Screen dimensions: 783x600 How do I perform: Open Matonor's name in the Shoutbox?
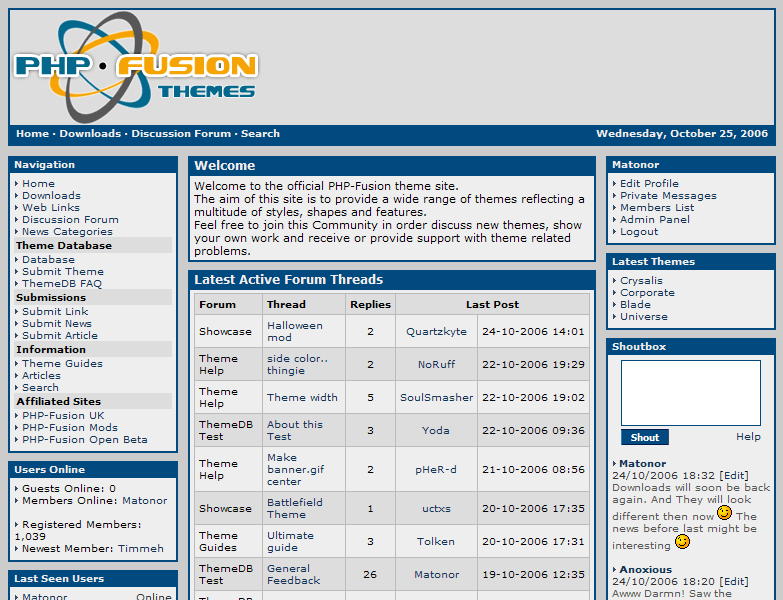point(642,464)
